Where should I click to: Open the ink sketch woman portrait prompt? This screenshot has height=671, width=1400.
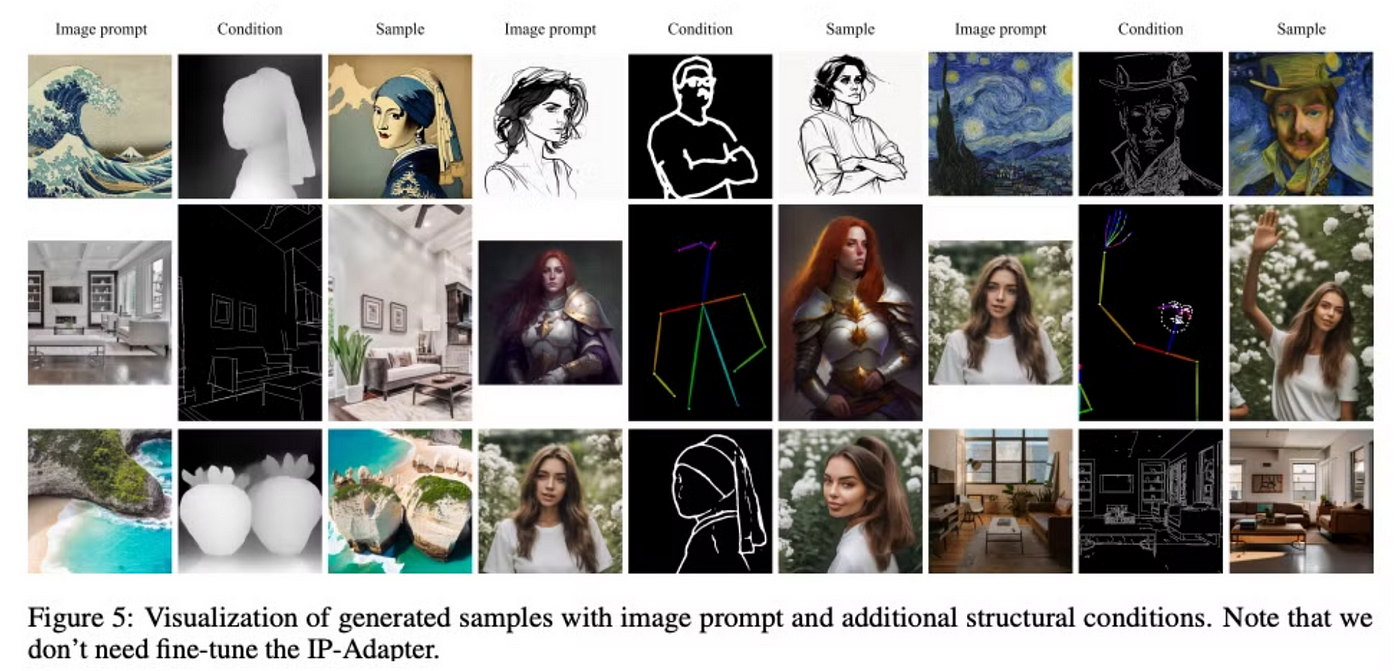pyautogui.click(x=550, y=126)
